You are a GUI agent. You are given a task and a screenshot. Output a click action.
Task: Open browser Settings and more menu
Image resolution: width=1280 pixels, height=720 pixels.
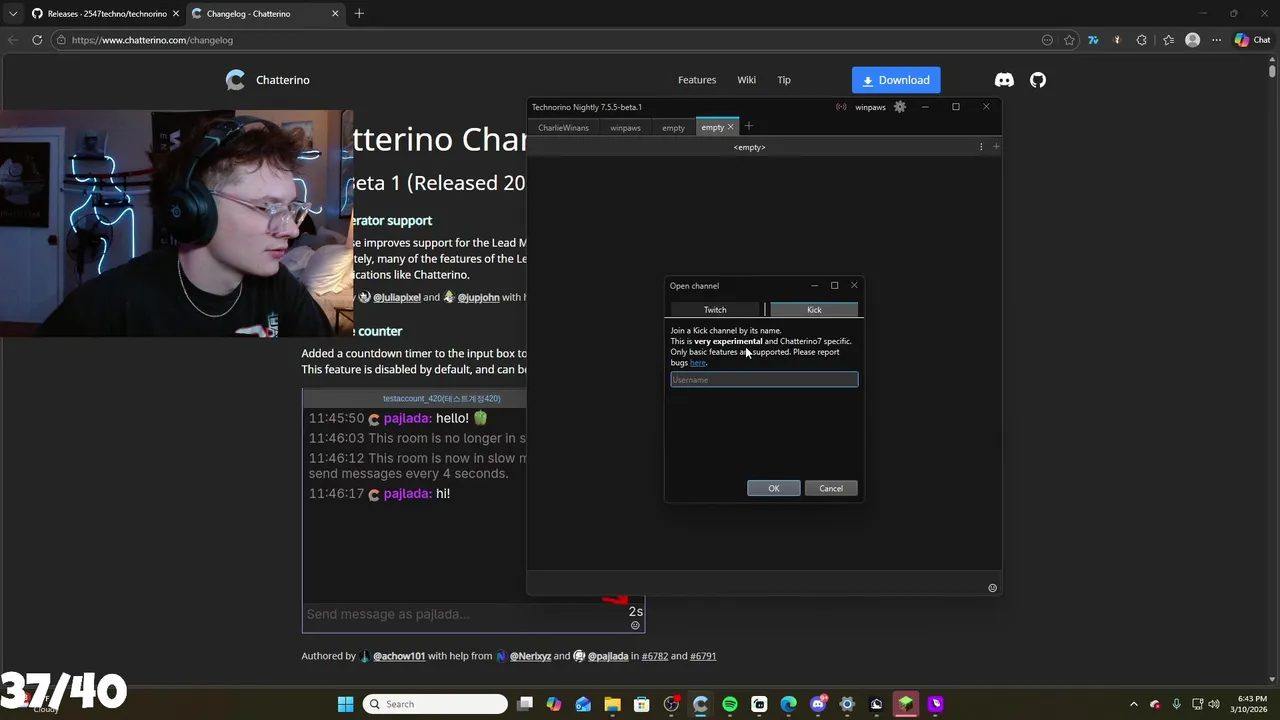point(1216,40)
